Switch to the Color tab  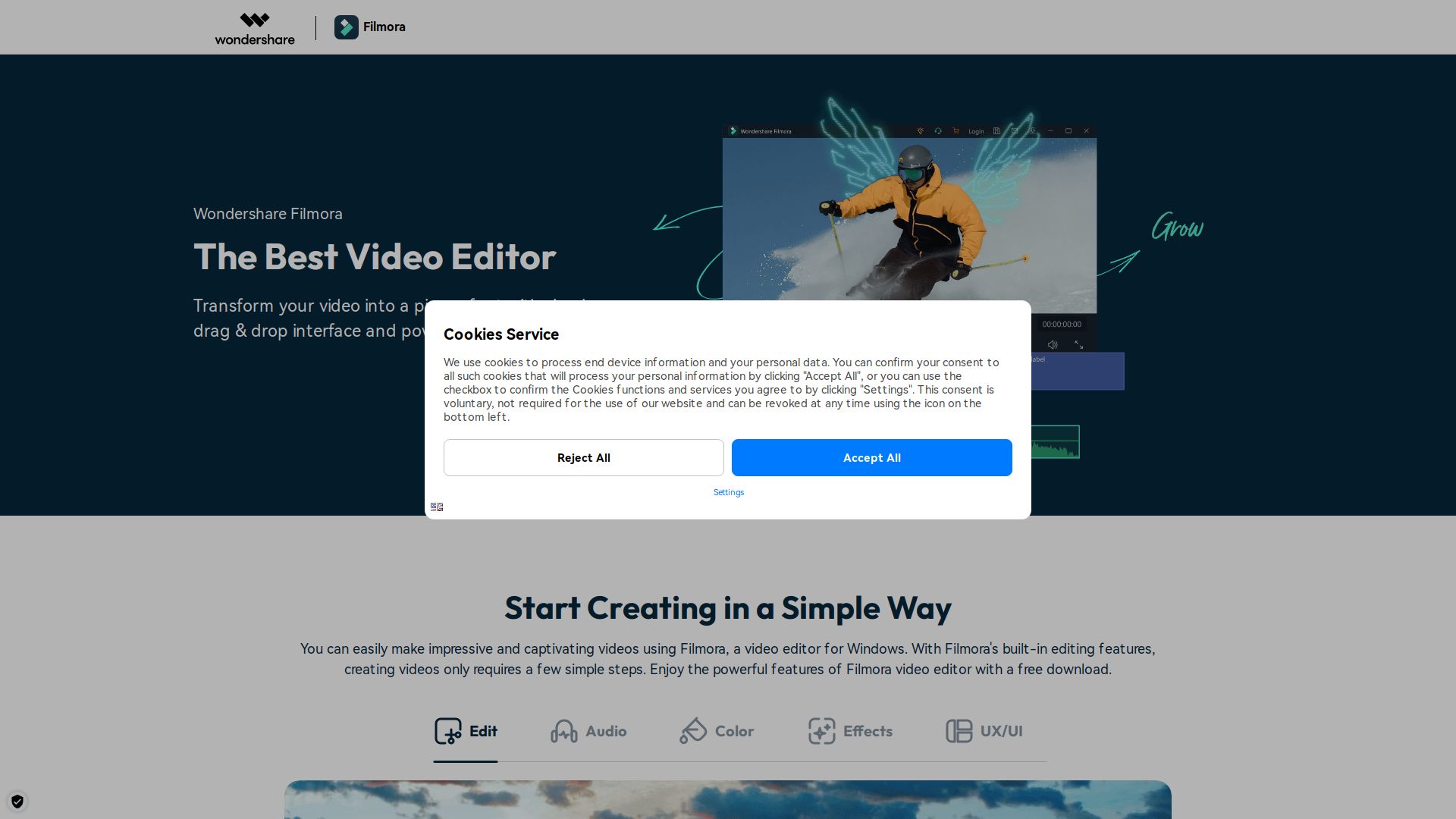pos(717,731)
